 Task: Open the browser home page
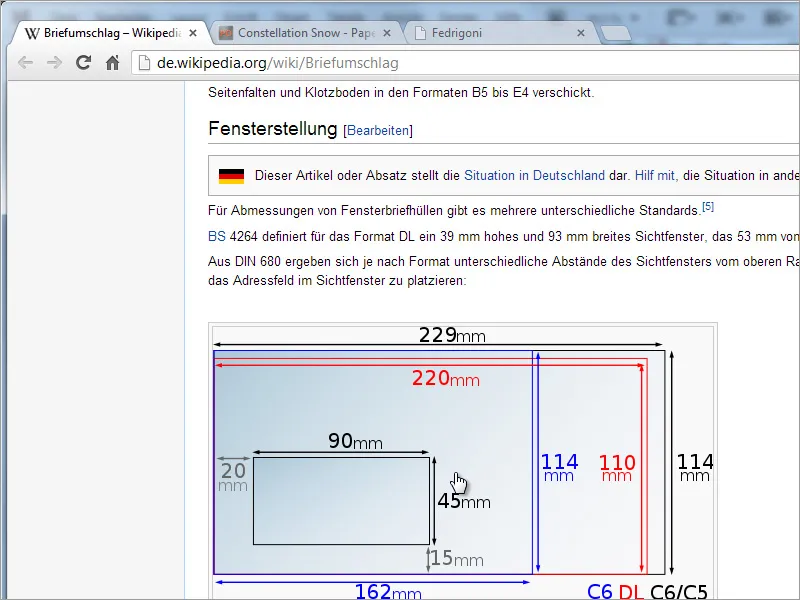tap(112, 62)
